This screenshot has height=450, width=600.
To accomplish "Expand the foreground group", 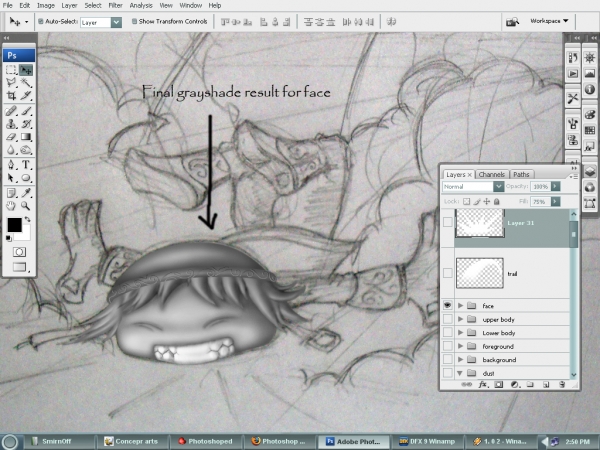I will [460, 346].
